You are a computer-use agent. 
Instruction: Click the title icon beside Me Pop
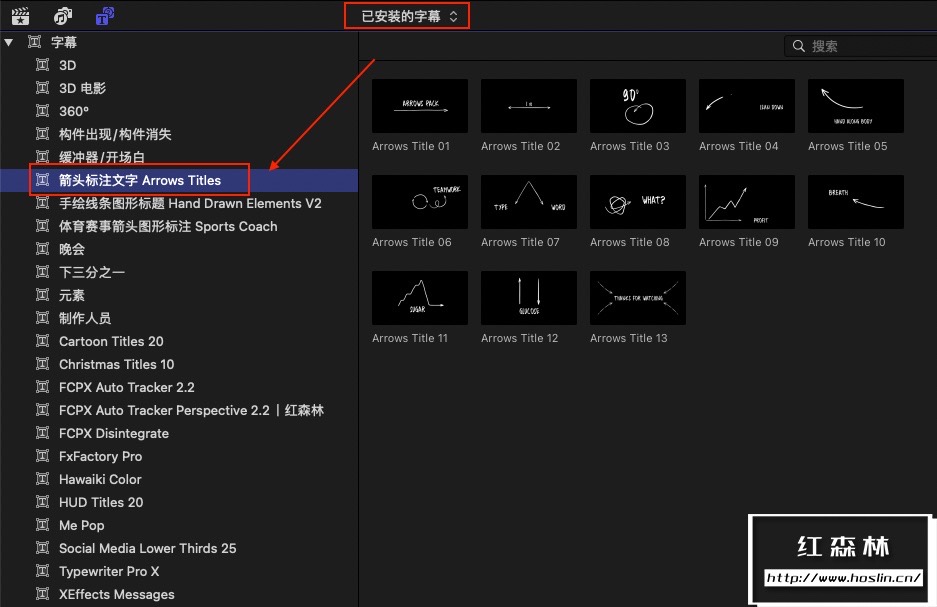pos(42,525)
